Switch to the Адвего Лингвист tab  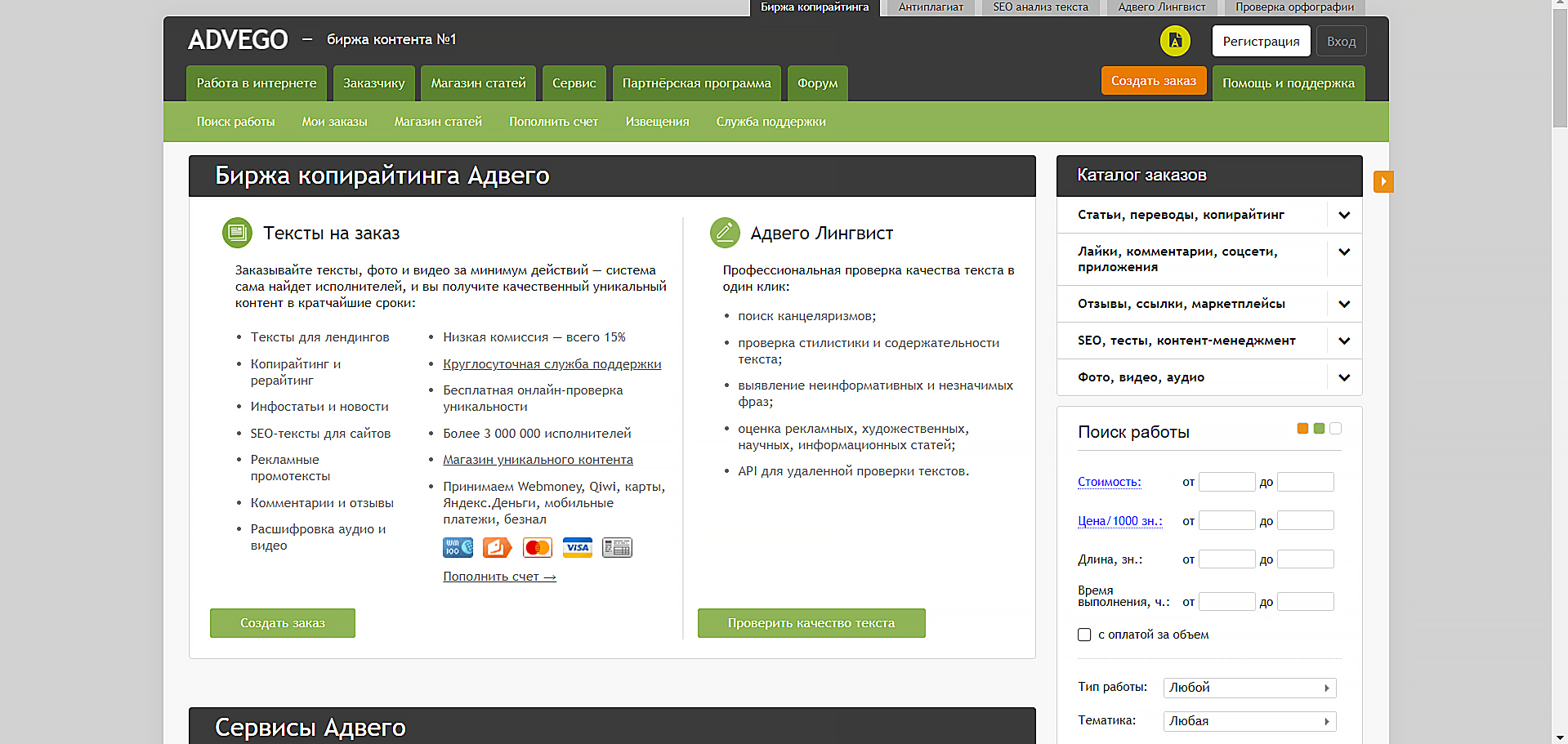click(1162, 7)
